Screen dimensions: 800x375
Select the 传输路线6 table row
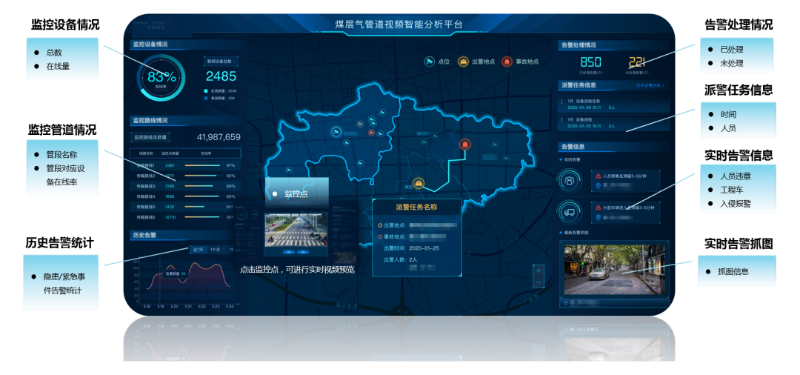[x=186, y=217]
